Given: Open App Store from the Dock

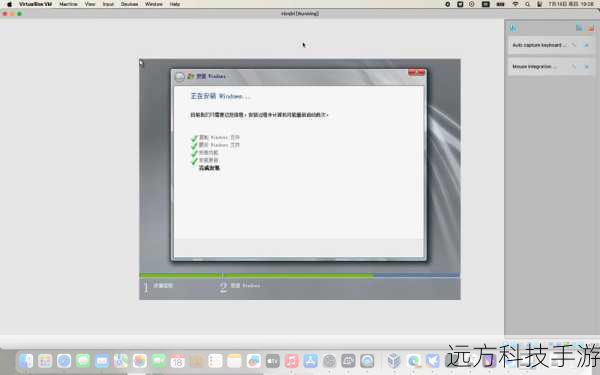Looking at the screenshot, I should pyautogui.click(x=310, y=361).
